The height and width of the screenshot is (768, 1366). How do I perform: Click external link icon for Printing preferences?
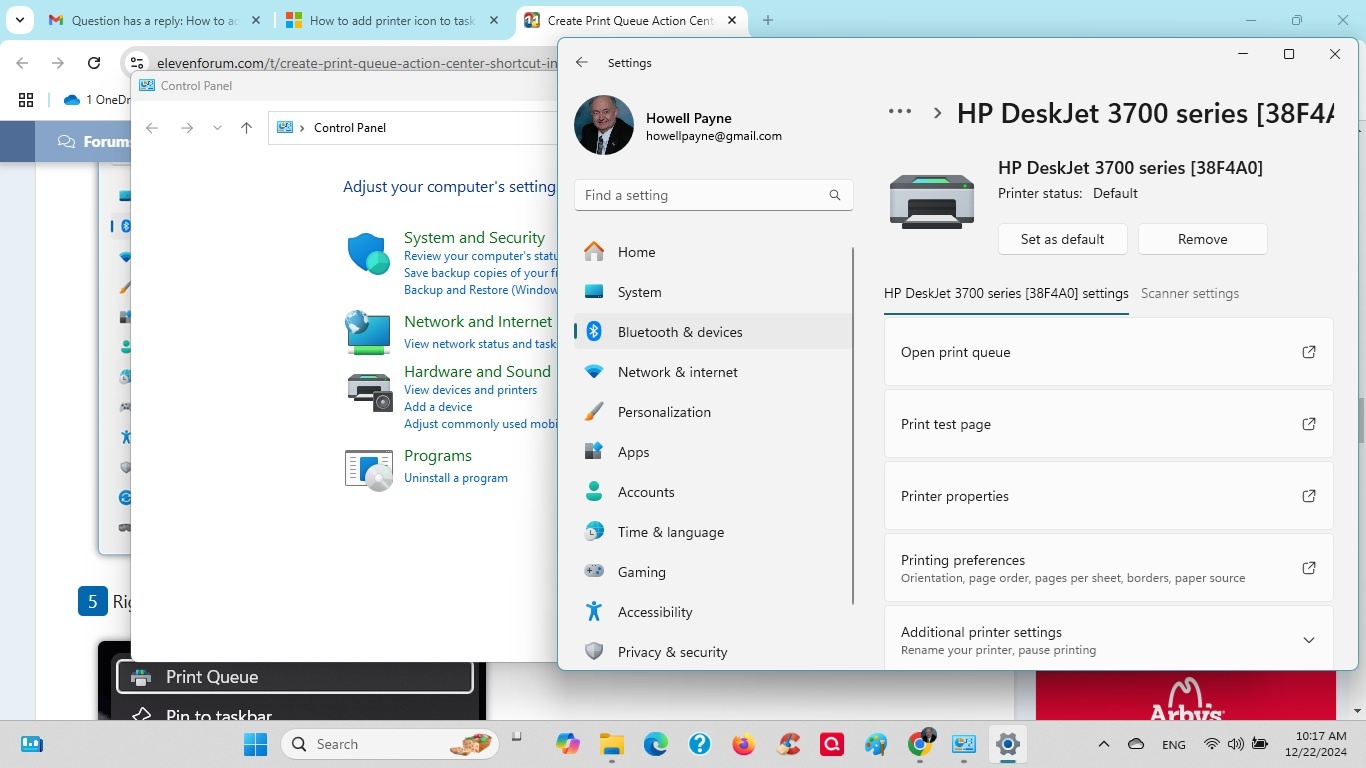click(1308, 568)
